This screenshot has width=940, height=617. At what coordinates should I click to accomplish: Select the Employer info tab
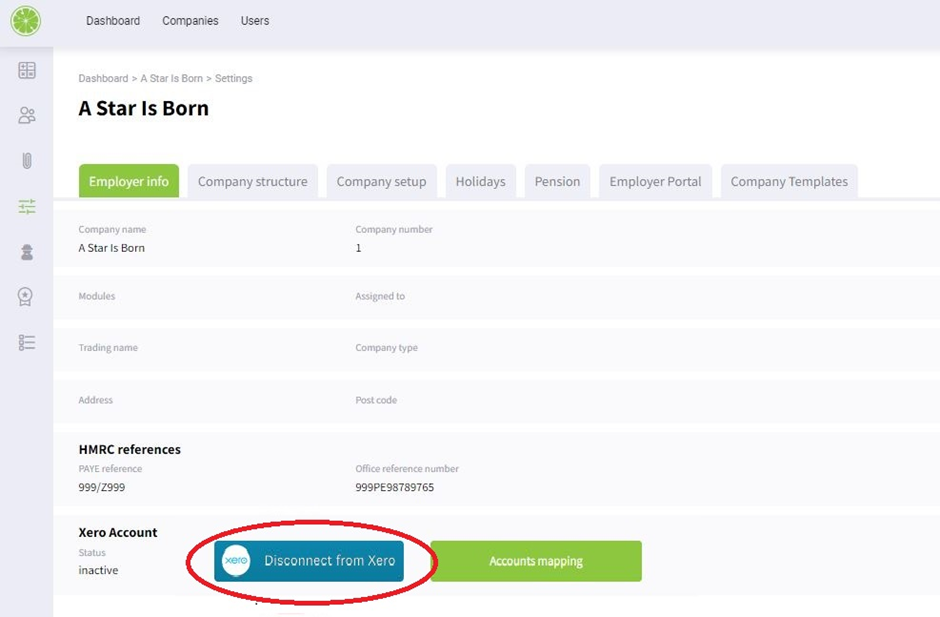(x=129, y=181)
